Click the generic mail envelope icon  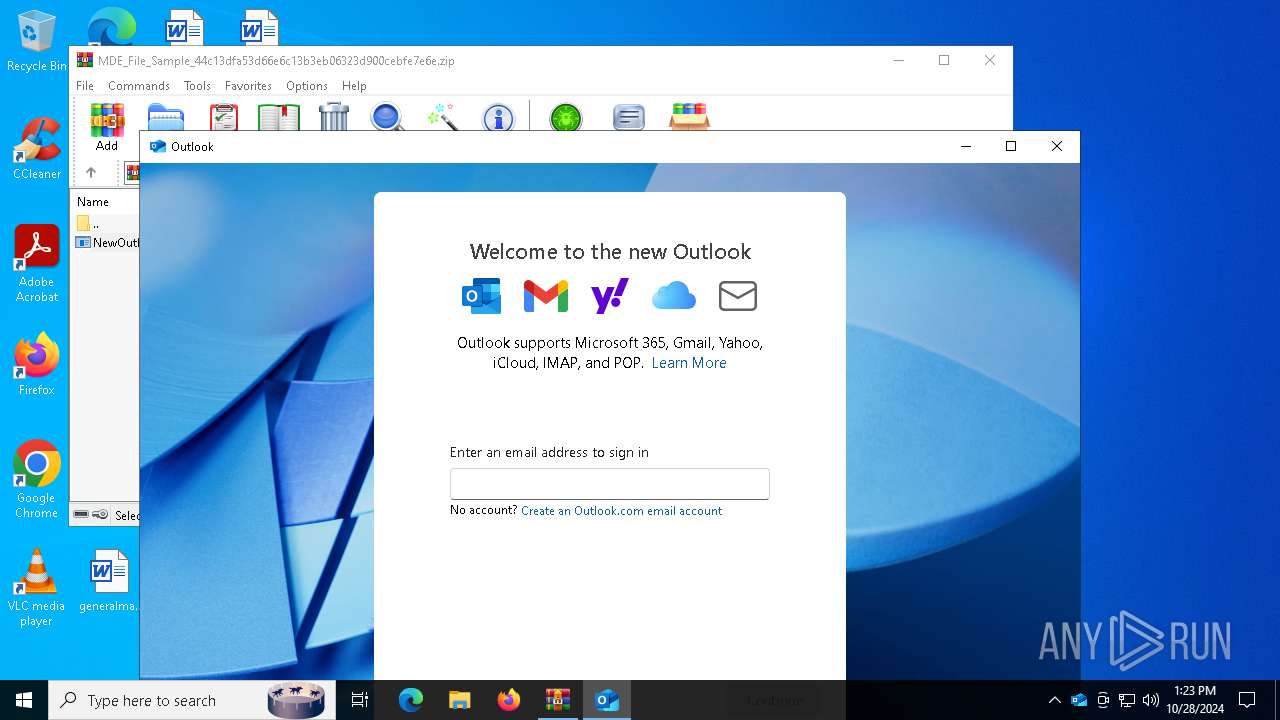[x=738, y=296]
